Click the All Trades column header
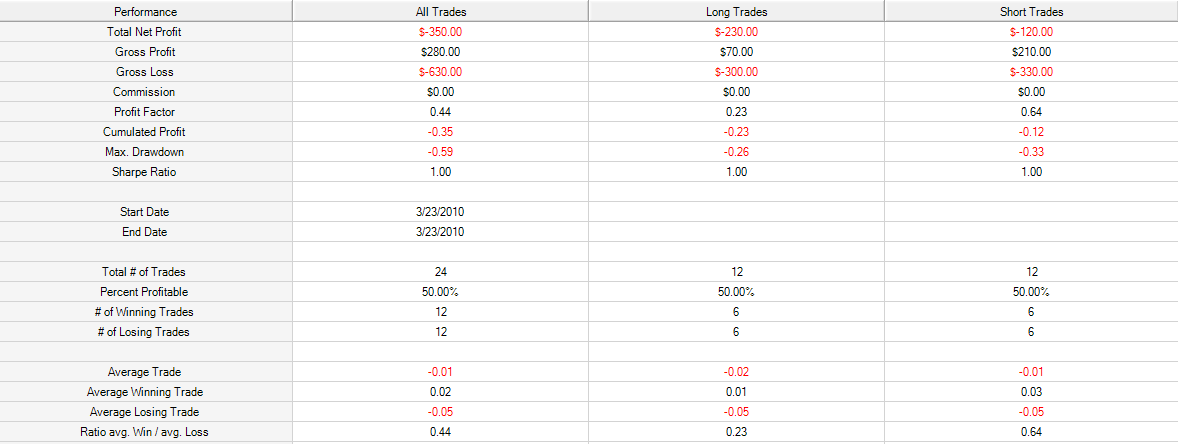The image size is (1178, 444). pyautogui.click(x=439, y=12)
